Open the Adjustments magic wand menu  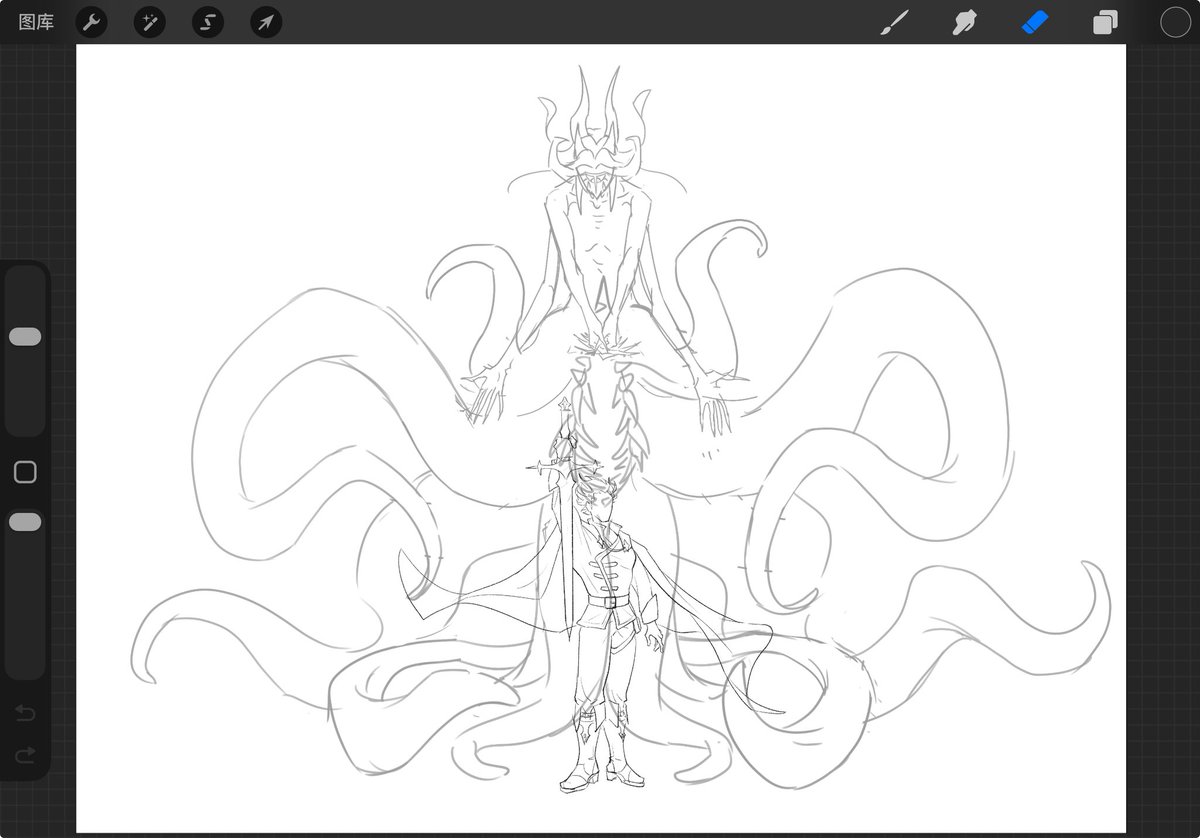point(149,22)
